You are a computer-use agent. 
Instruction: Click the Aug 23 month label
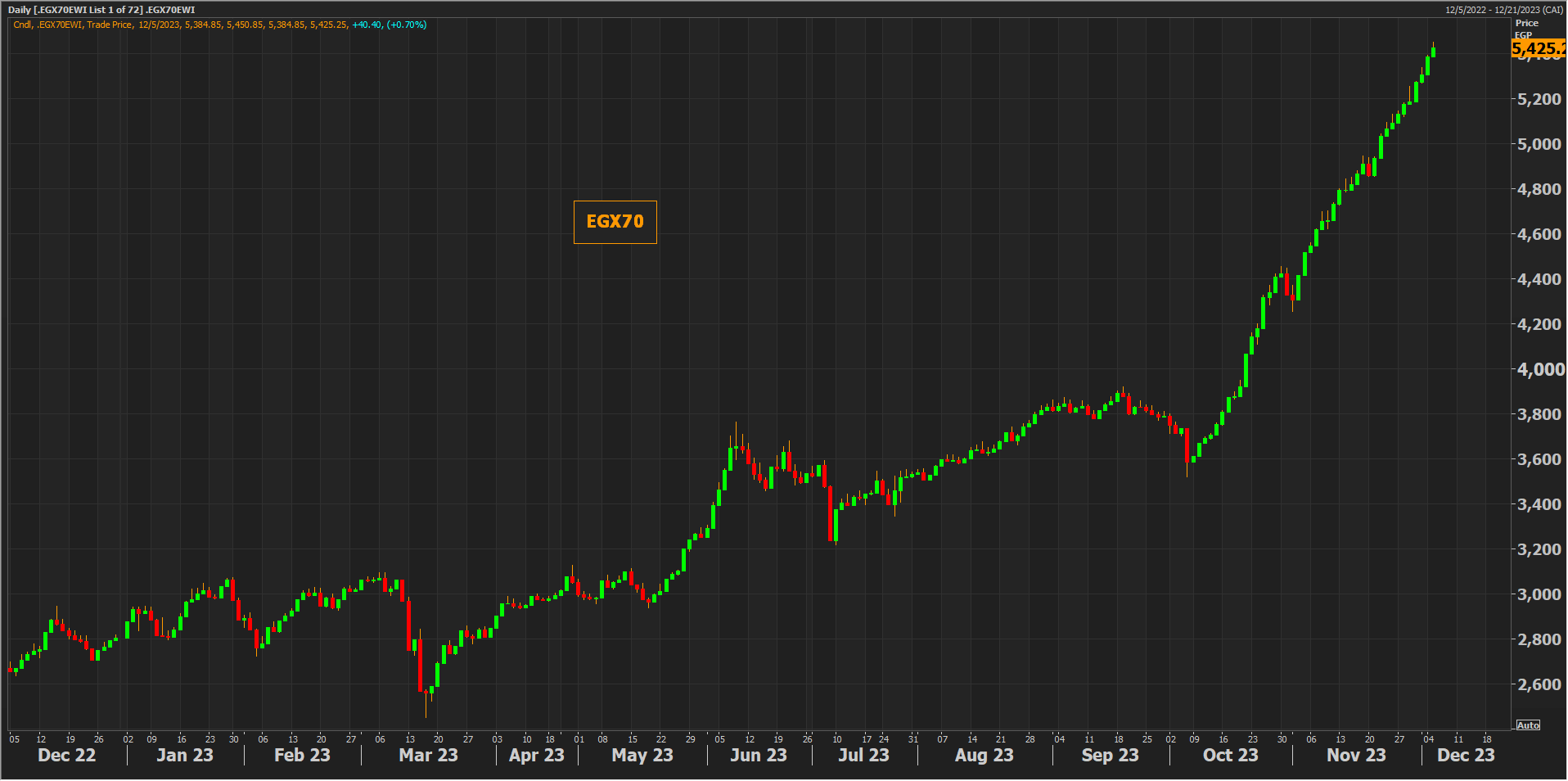pyautogui.click(x=984, y=755)
